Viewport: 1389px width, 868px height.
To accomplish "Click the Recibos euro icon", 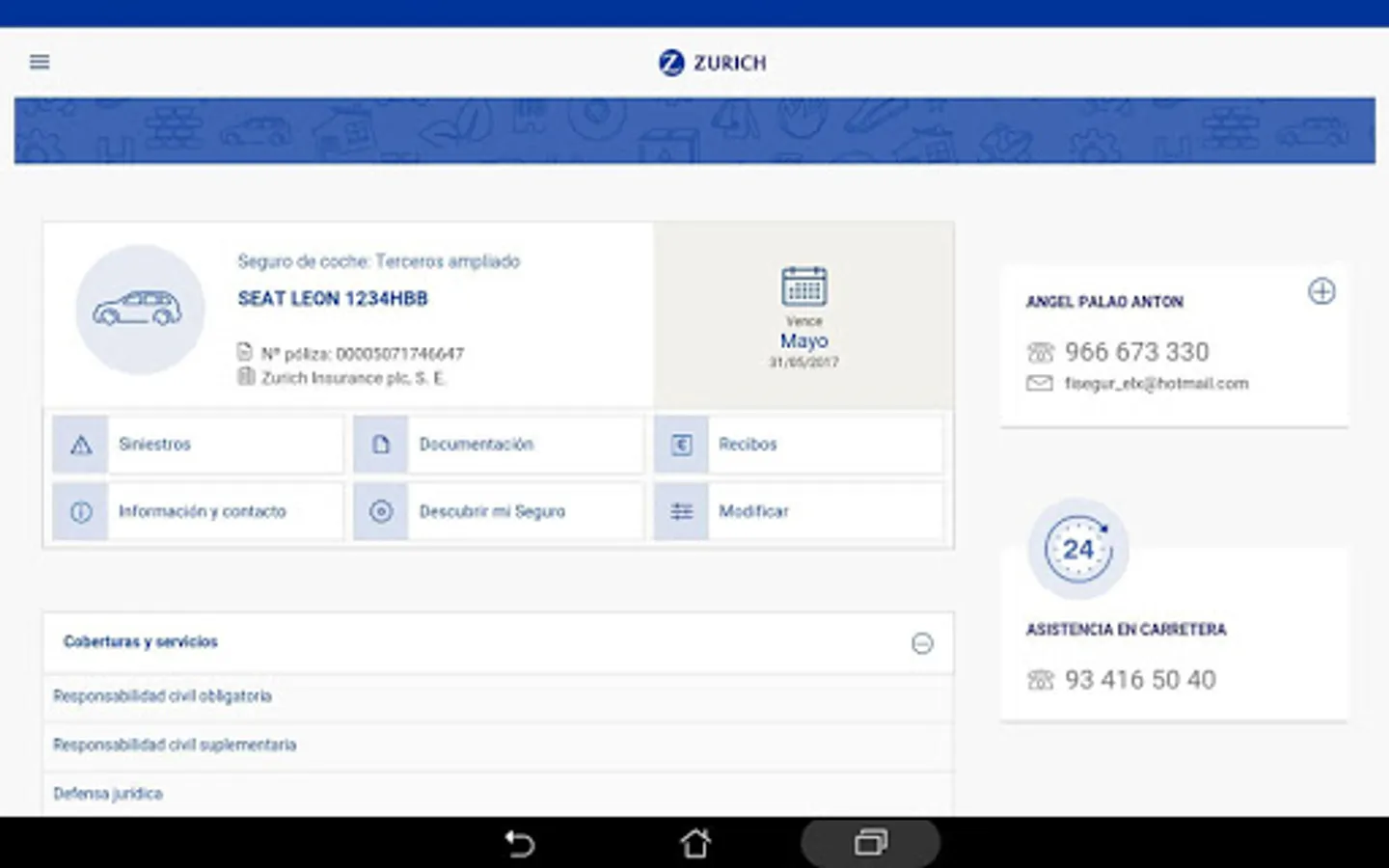I will click(x=681, y=445).
